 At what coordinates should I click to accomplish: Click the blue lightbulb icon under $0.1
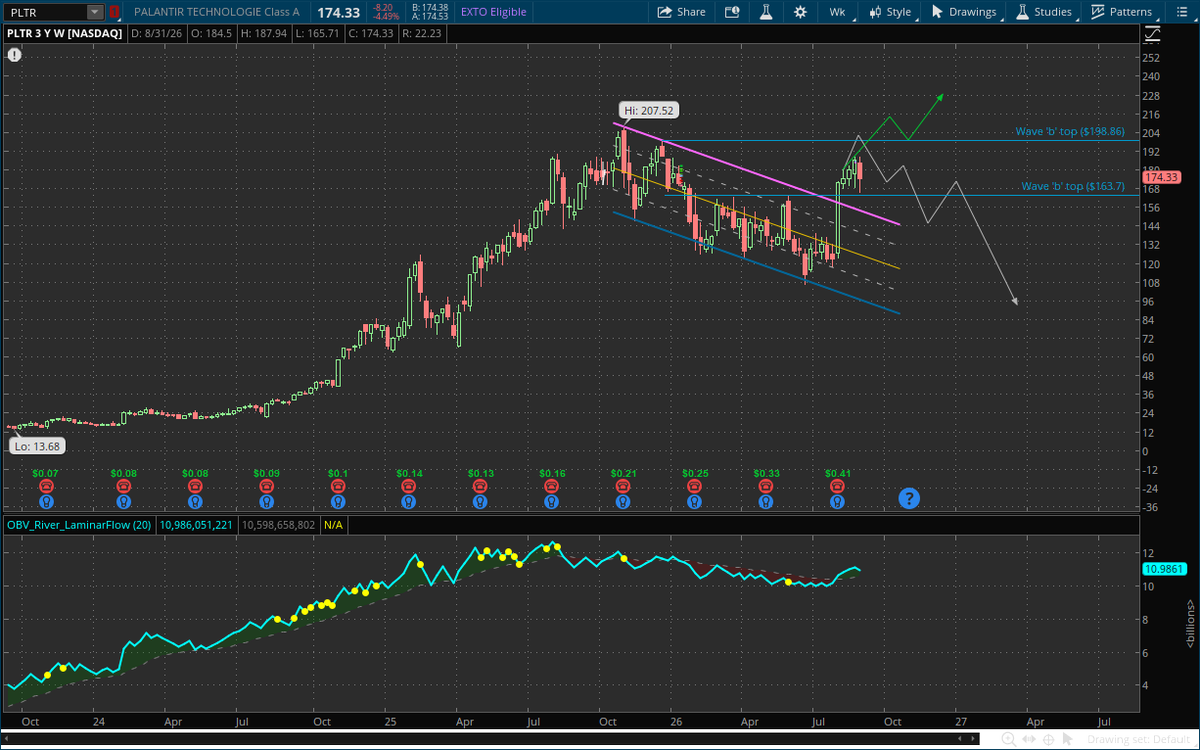[x=338, y=501]
